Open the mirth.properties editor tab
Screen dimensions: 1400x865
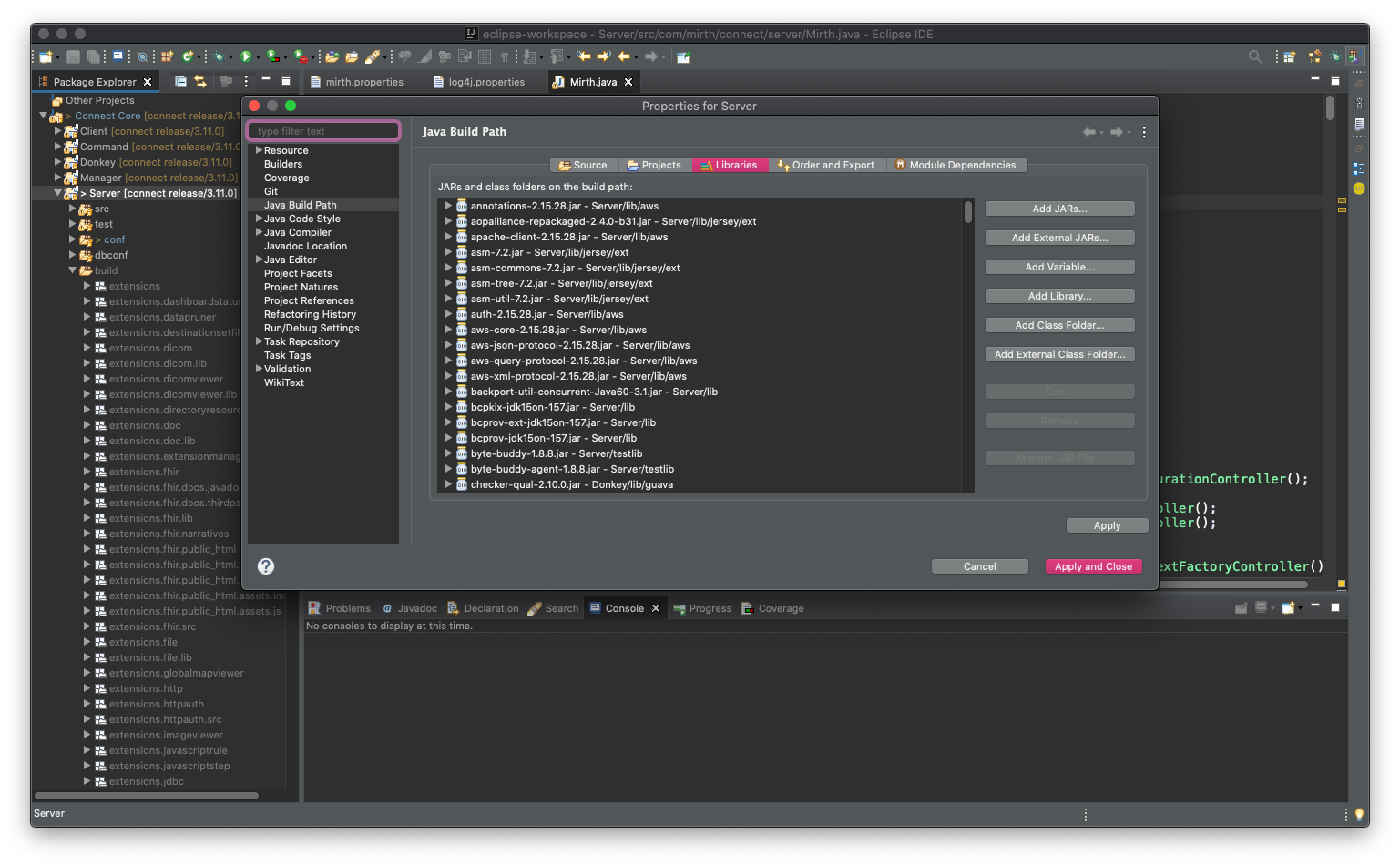[357, 82]
